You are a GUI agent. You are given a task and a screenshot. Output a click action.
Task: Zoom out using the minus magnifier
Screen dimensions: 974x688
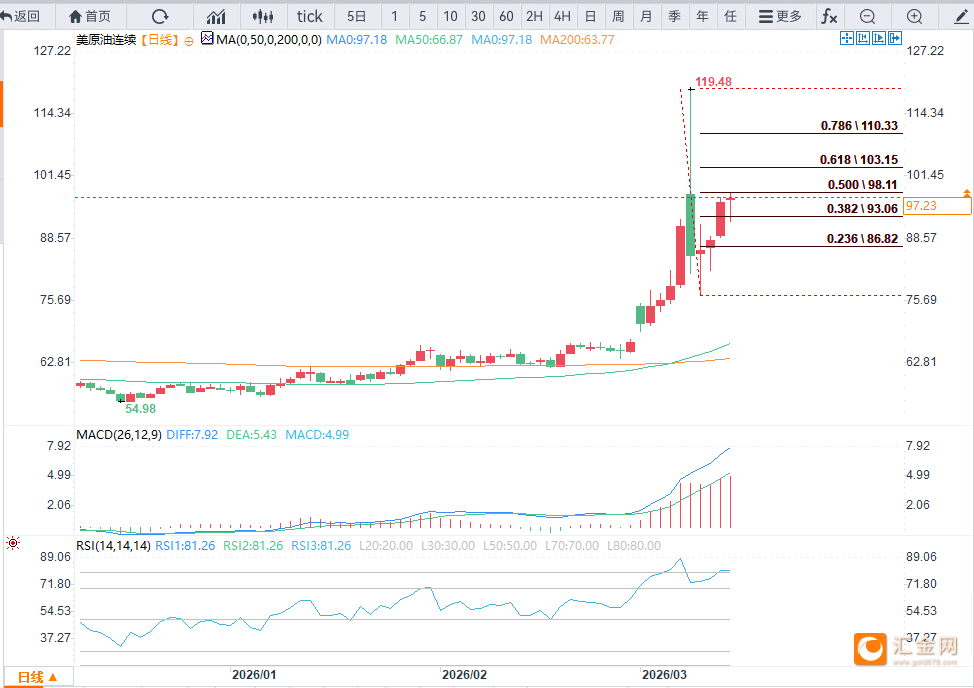tap(868, 16)
